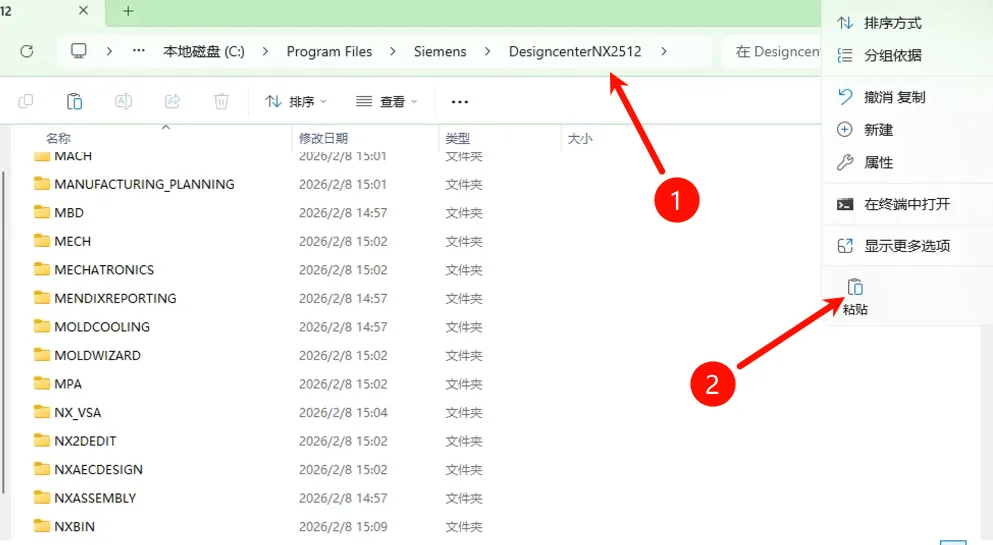
Task: Open the 查看 view dropdown in toolbar
Action: 386,102
